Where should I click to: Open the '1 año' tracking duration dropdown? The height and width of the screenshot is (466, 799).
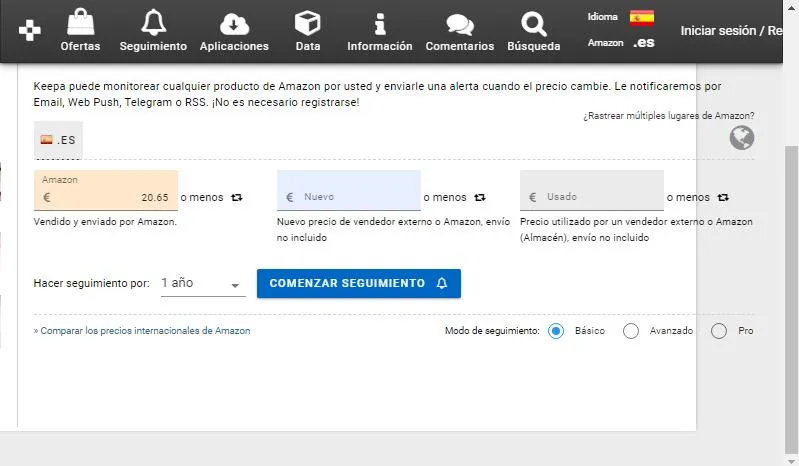pos(203,283)
